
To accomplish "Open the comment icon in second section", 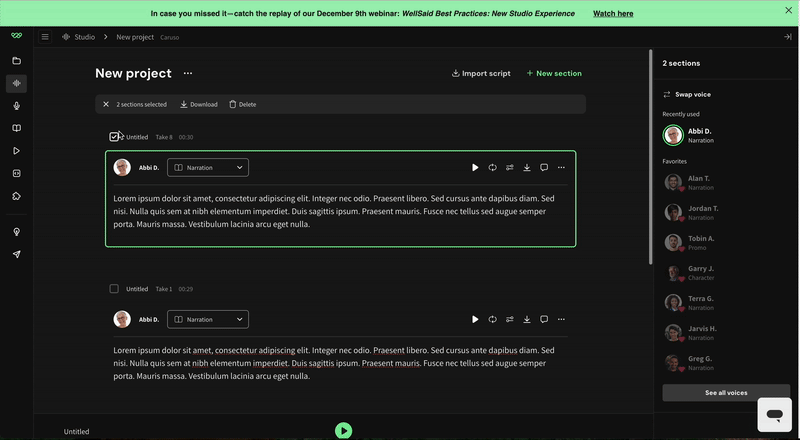I will coord(544,319).
